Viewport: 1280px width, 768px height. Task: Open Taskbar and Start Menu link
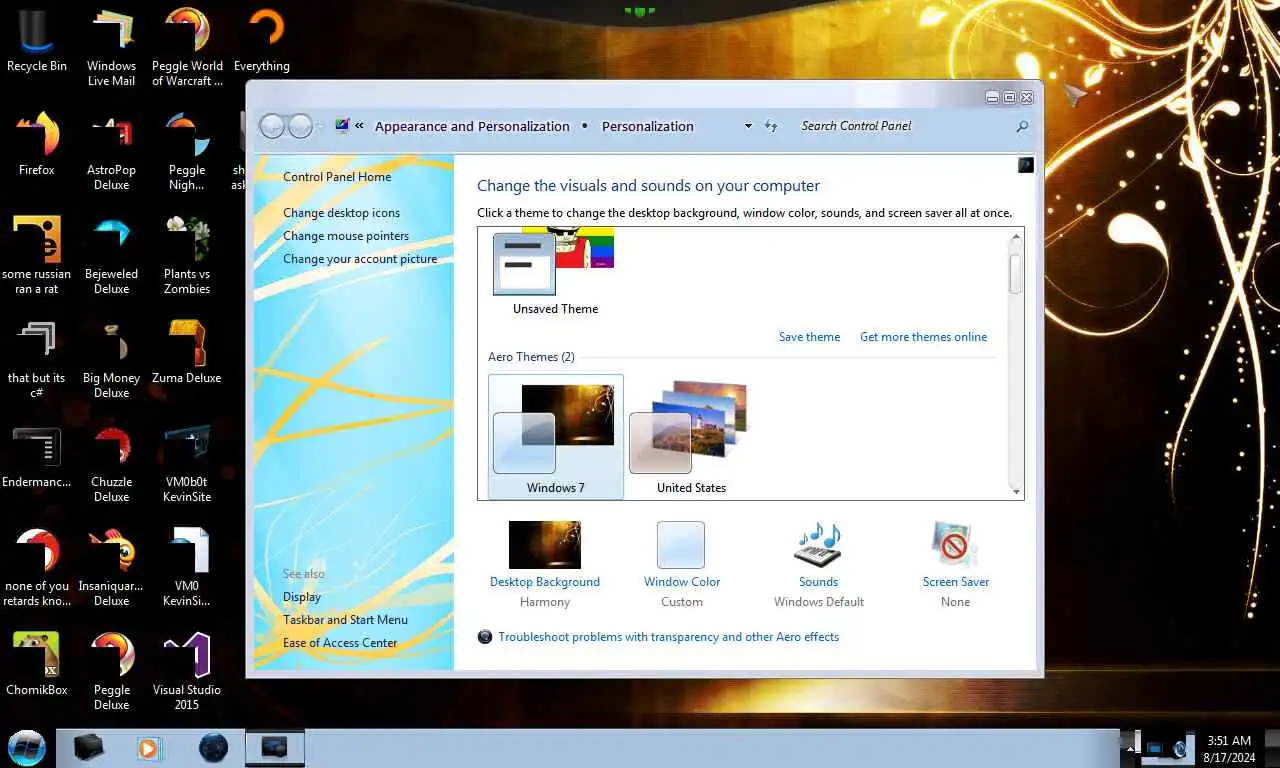tap(345, 620)
